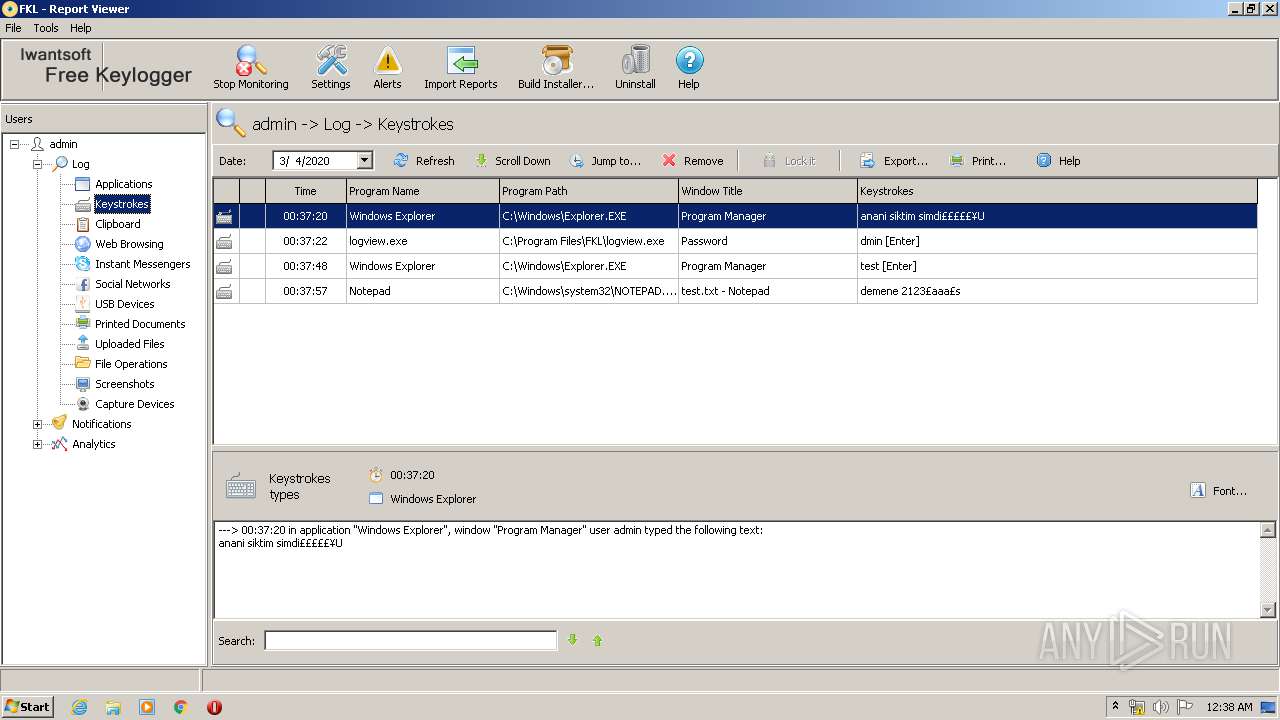Open Help from the main toolbar

click(x=689, y=67)
